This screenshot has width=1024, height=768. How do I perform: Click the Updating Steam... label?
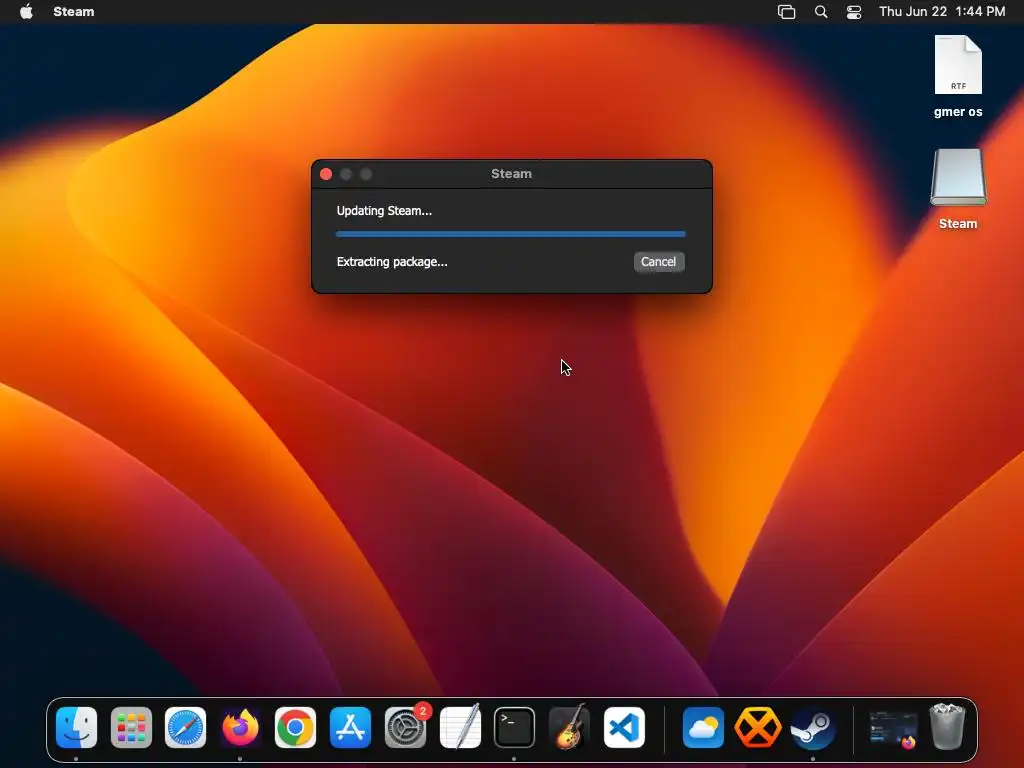tap(384, 211)
